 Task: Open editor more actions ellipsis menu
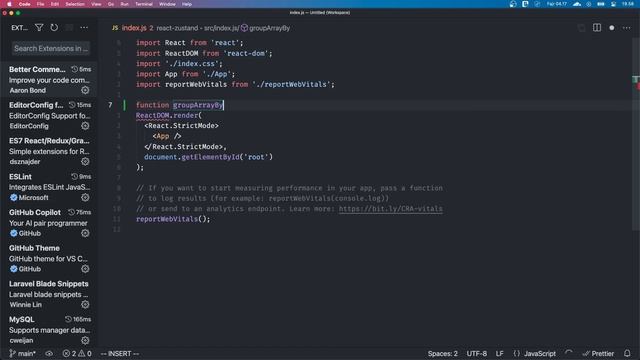[x=627, y=28]
